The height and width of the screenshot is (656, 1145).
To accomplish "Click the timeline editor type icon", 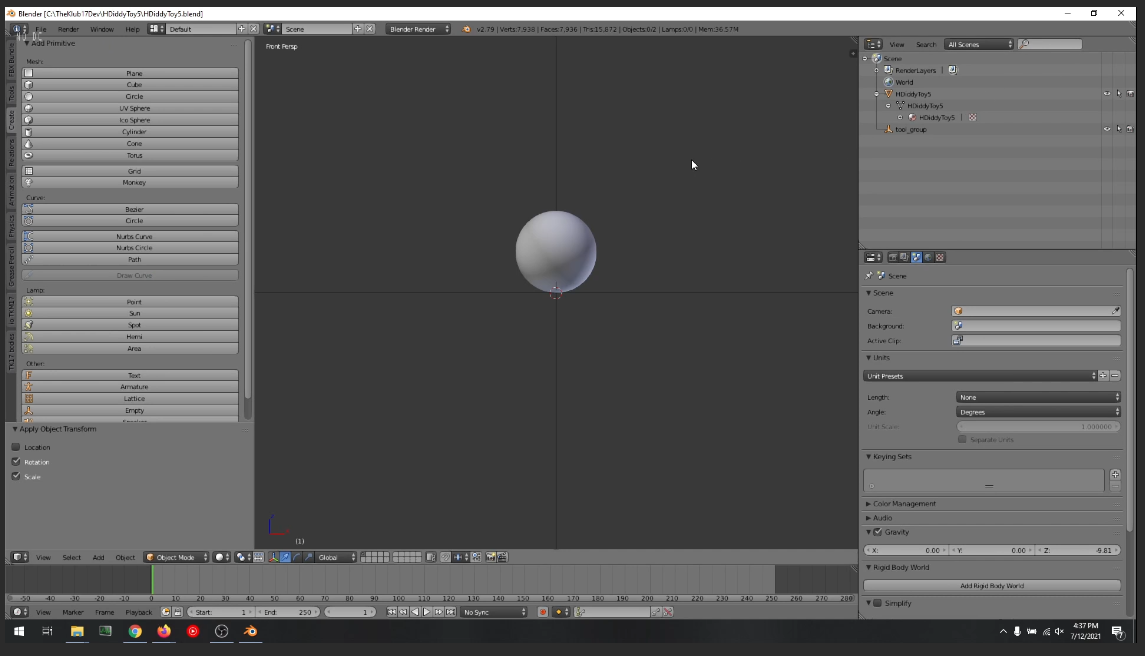I will [x=20, y=612].
